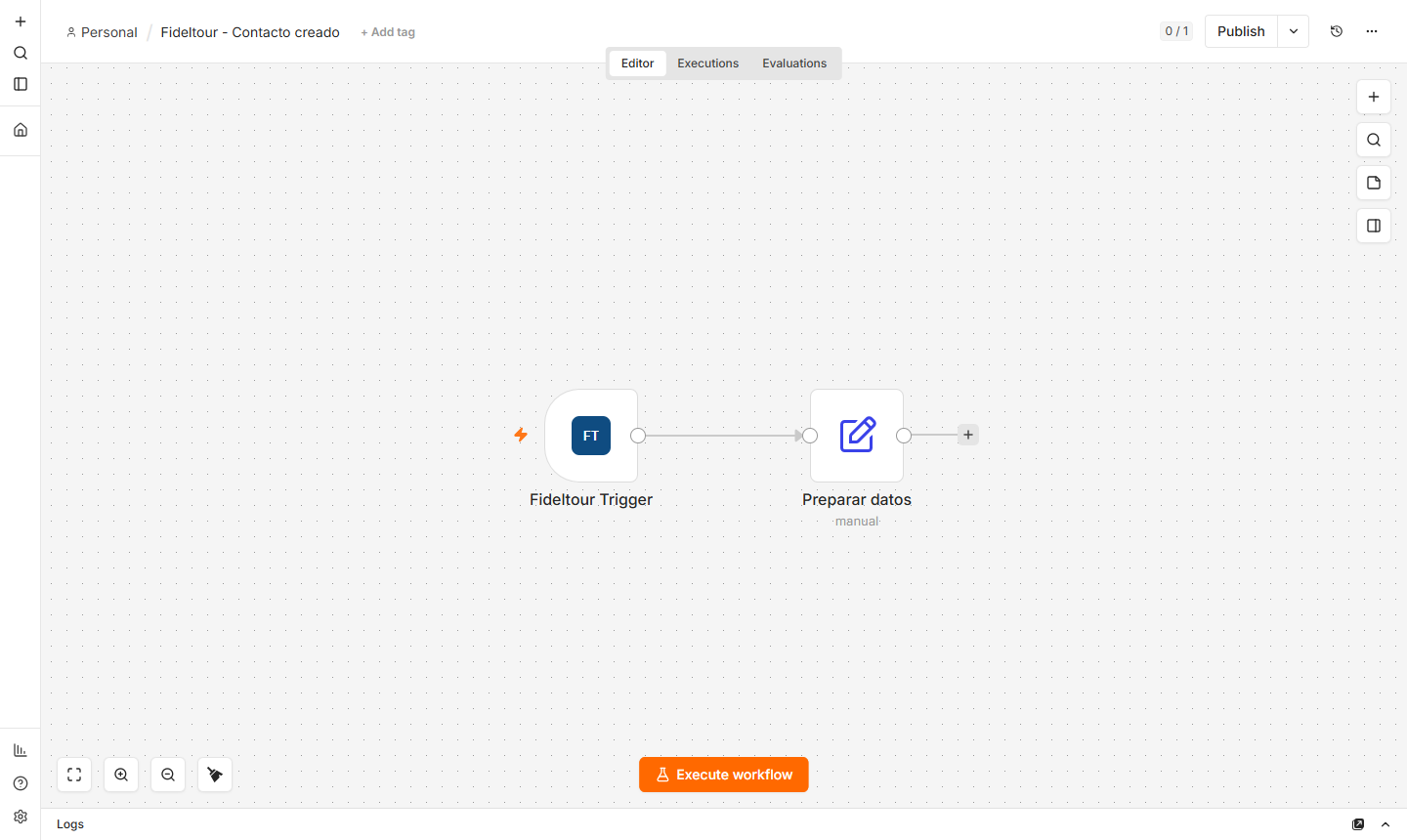Viewport: 1407px width, 840px height.
Task: Expand the Logs panel with chevron
Action: pyautogui.click(x=1386, y=824)
